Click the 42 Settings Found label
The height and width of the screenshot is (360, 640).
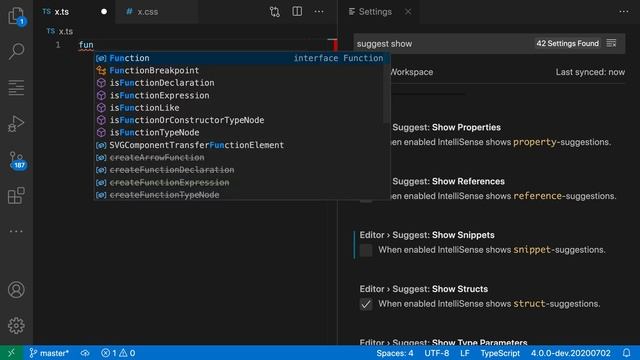(x=567, y=43)
